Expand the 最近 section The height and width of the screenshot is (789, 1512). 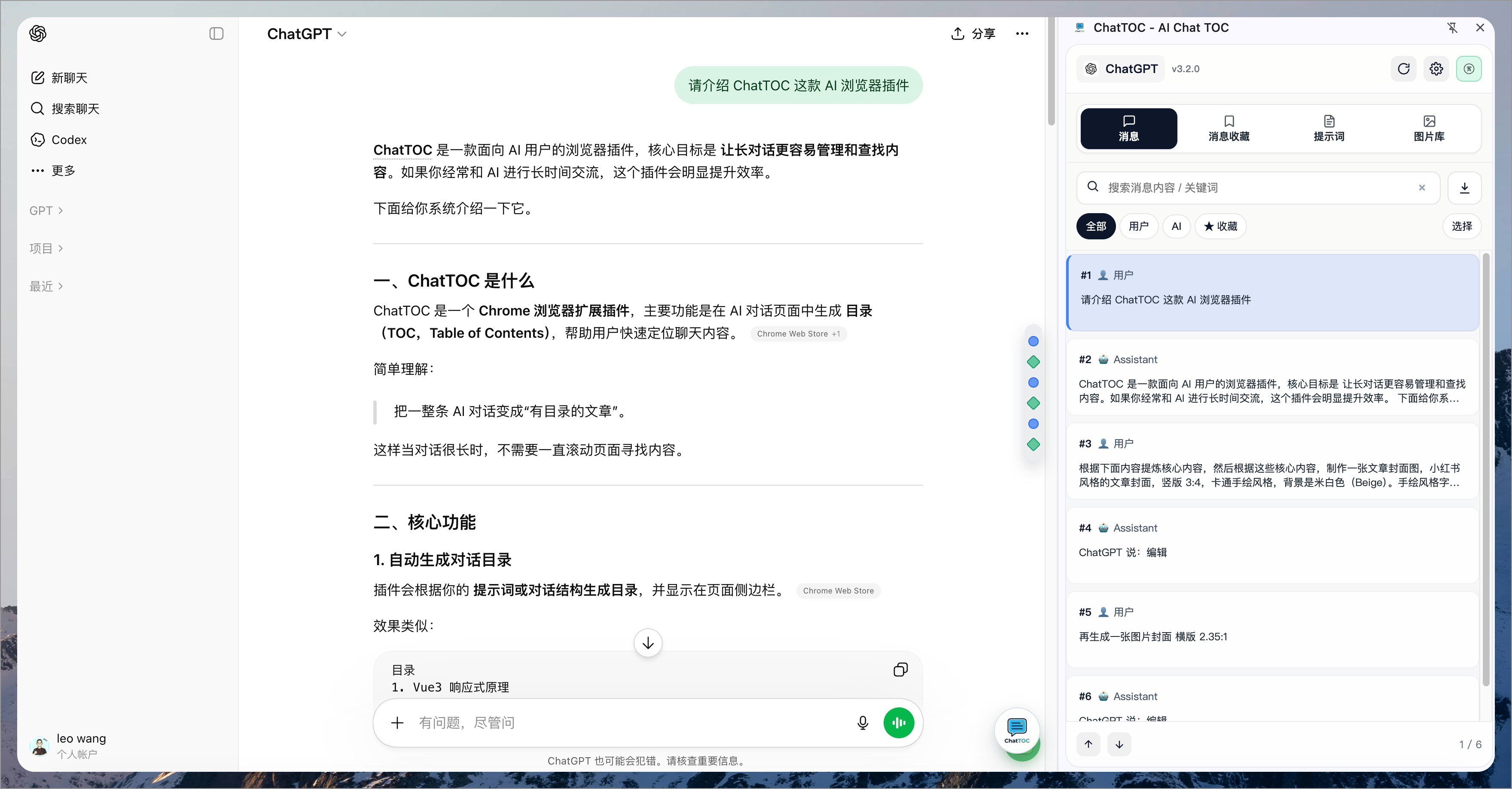(46, 286)
